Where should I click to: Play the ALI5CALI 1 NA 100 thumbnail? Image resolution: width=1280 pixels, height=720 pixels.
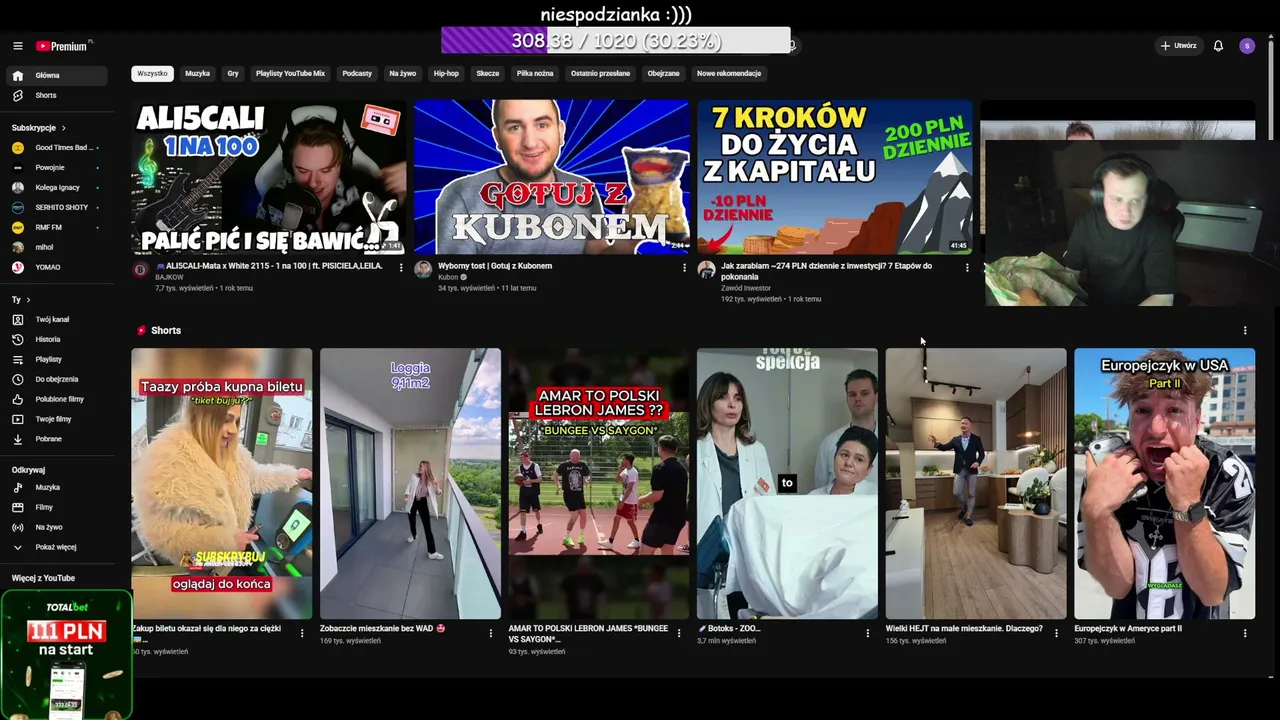(x=269, y=177)
